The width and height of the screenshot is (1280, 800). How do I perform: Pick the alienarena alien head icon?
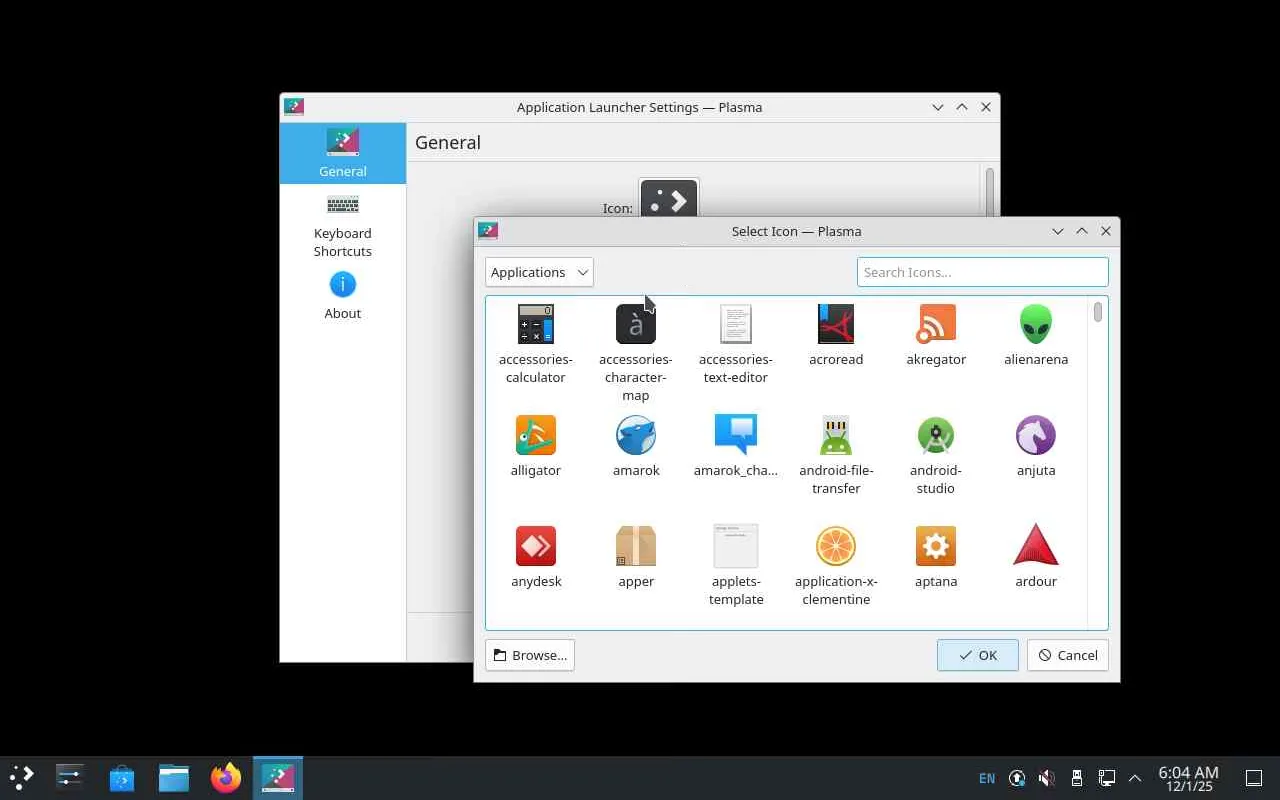(1036, 324)
